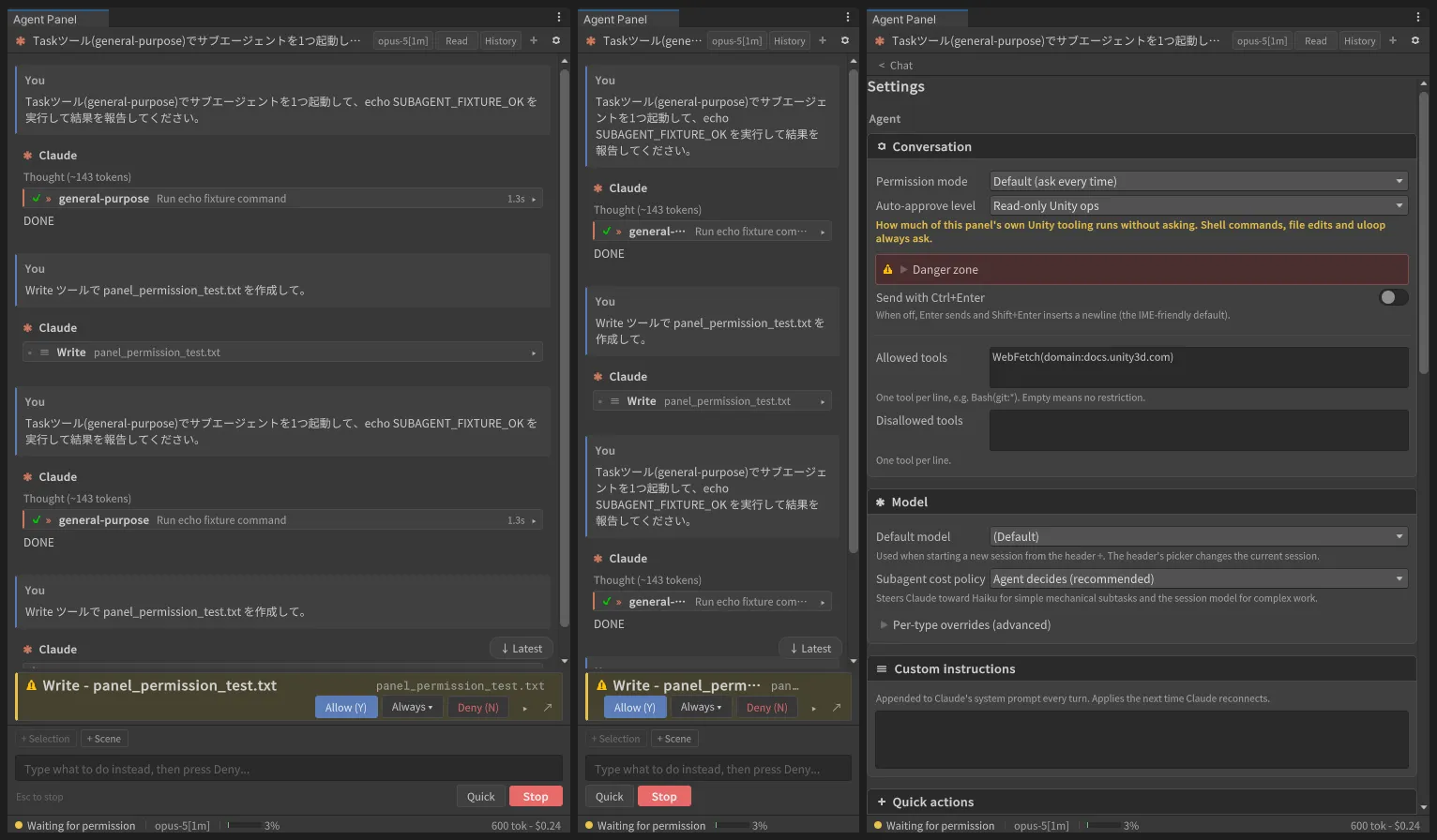Image resolution: width=1437 pixels, height=840 pixels.
Task: Open settings gear in the left panel header
Action: (x=556, y=40)
